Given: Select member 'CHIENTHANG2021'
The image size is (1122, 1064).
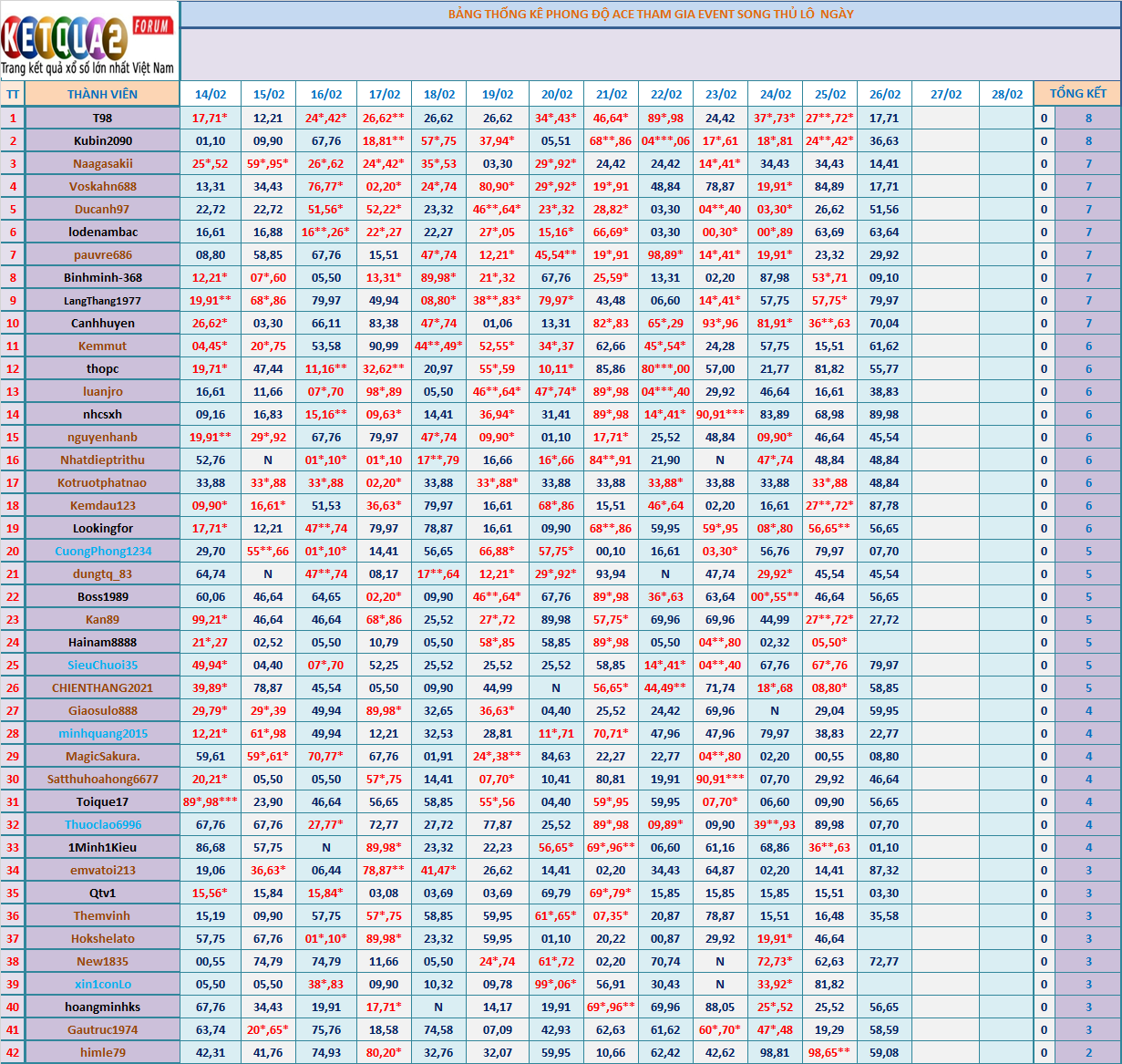Looking at the screenshot, I should (x=102, y=687).
